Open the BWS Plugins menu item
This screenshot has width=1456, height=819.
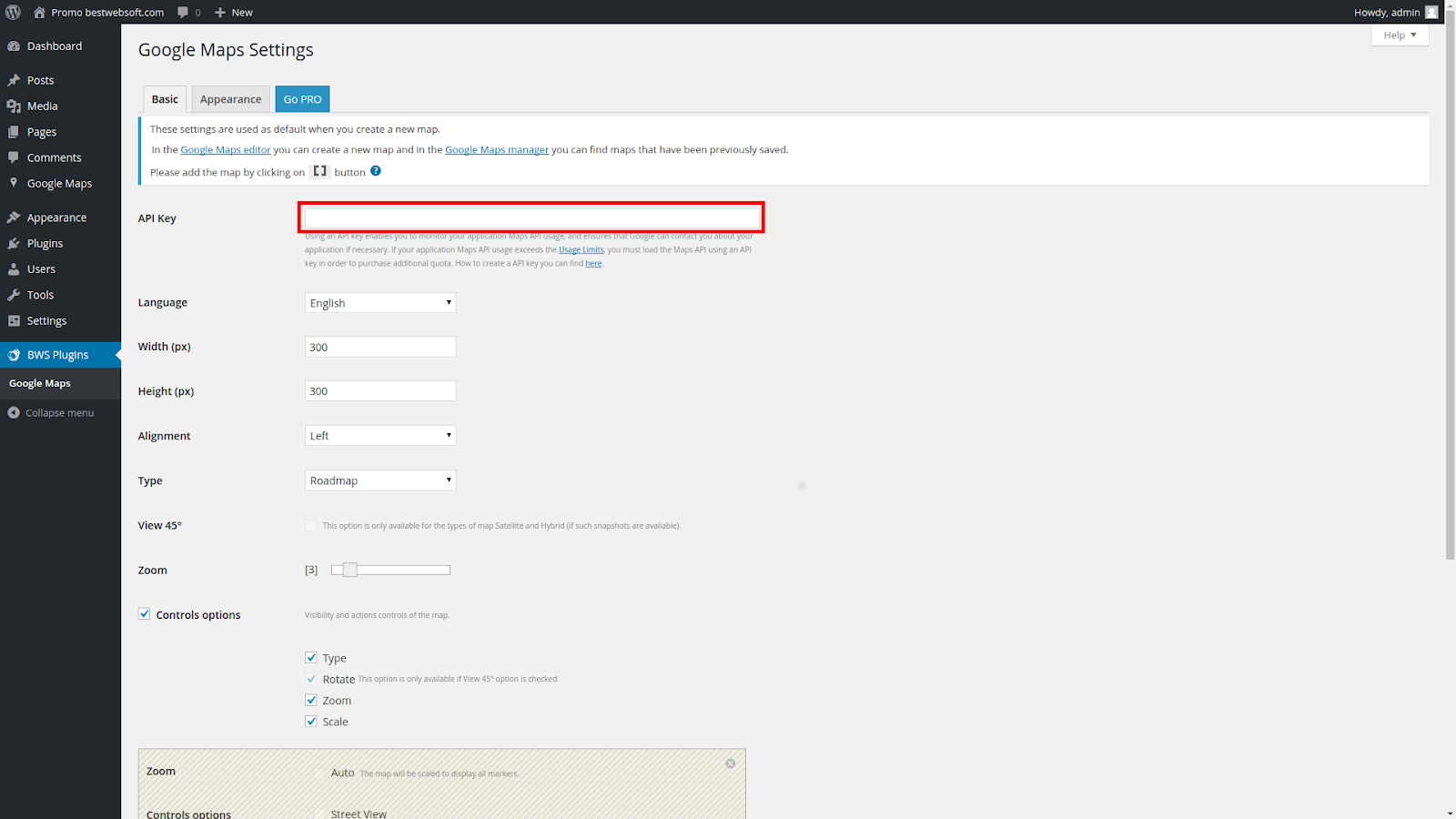coord(60,355)
